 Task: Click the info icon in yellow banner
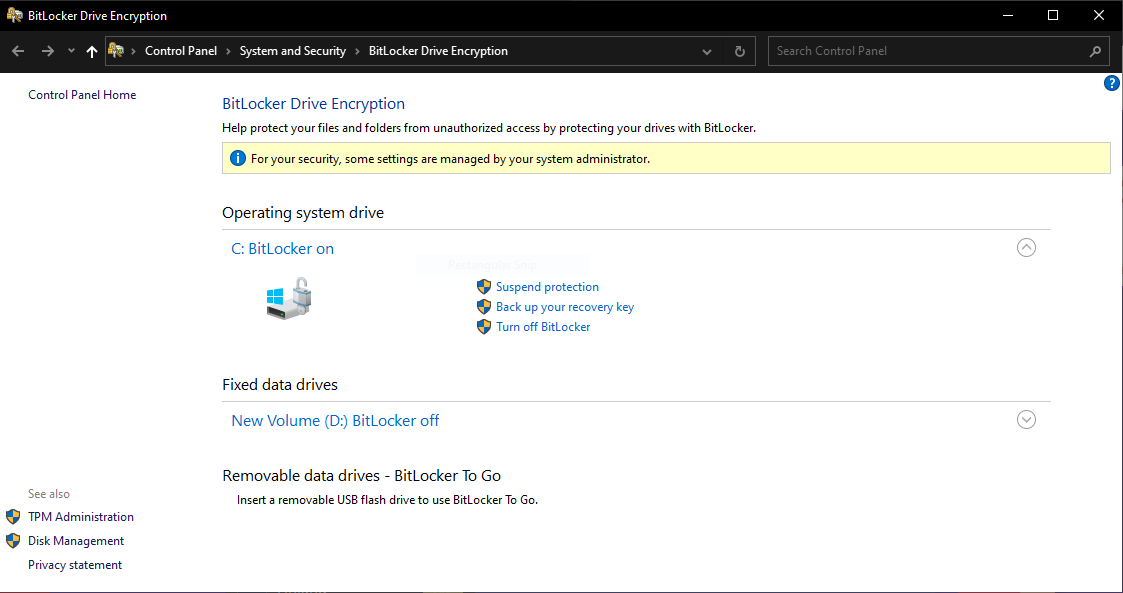237,158
